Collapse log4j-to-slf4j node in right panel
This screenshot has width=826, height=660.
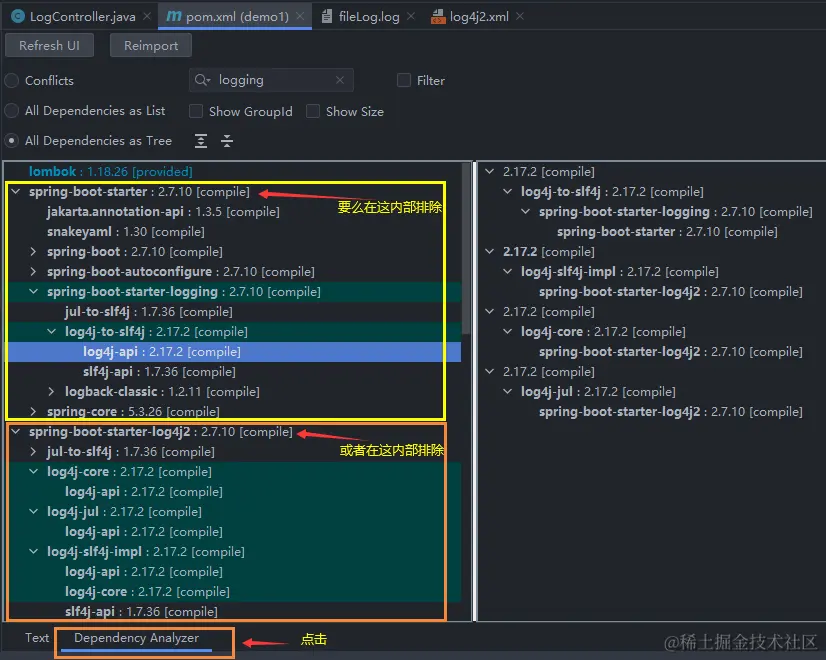(x=508, y=192)
